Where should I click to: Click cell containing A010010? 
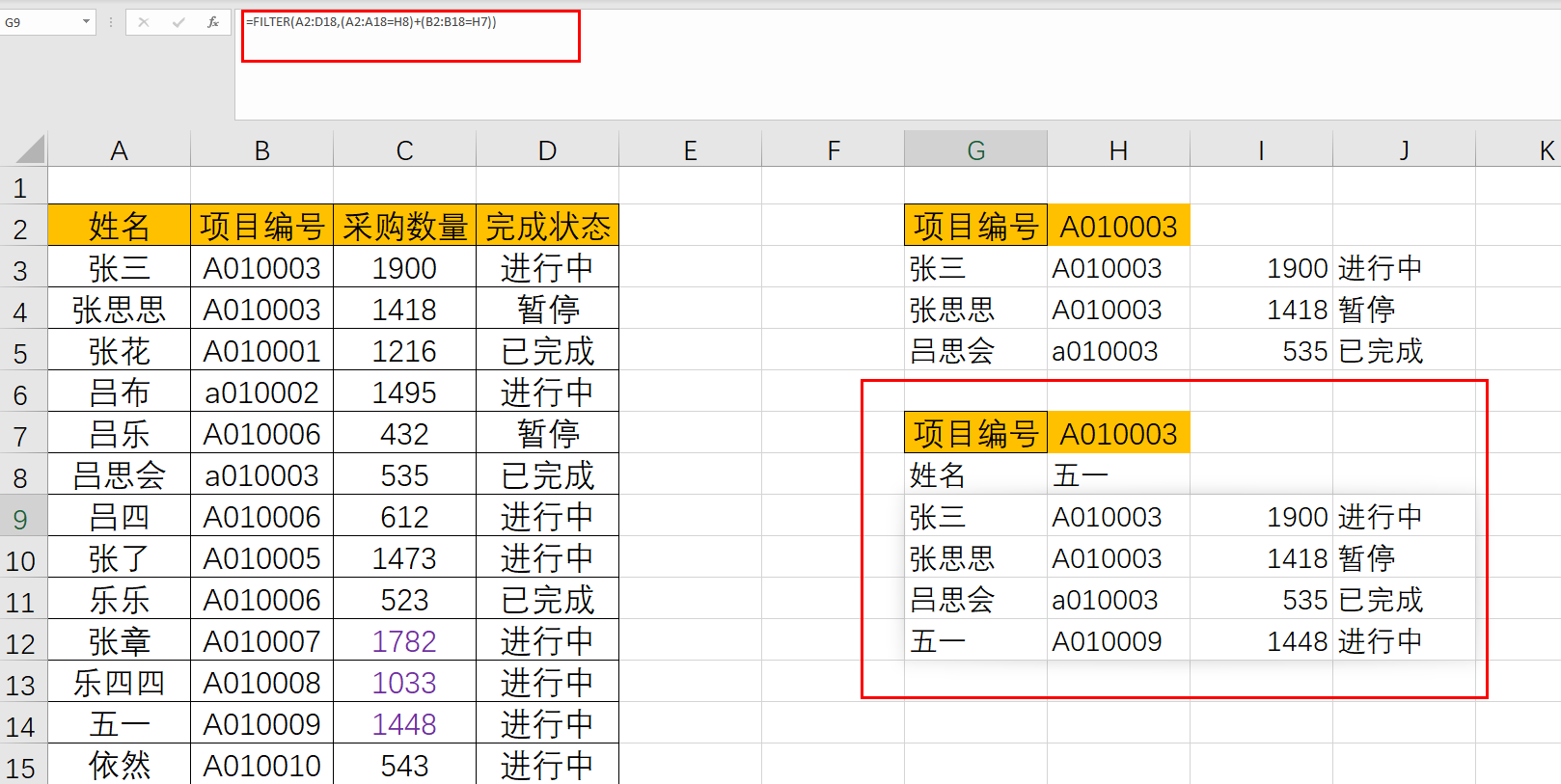click(x=261, y=766)
